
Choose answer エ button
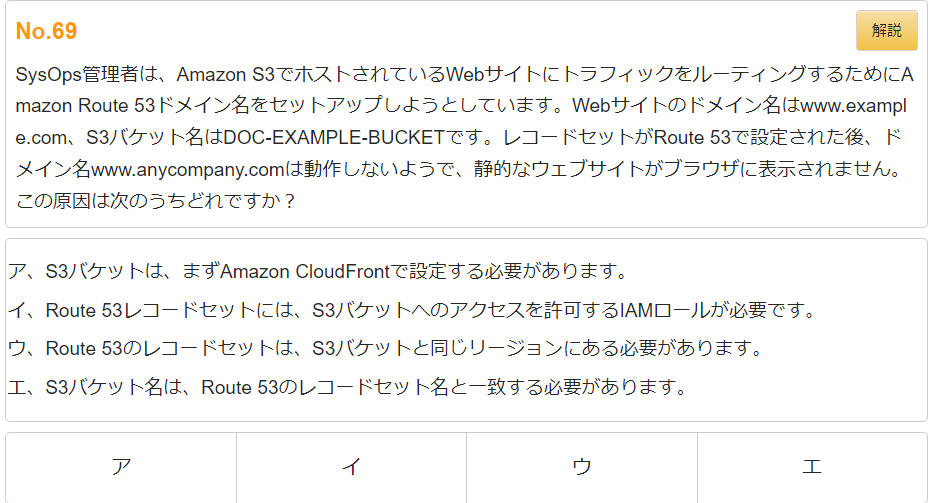[812, 468]
